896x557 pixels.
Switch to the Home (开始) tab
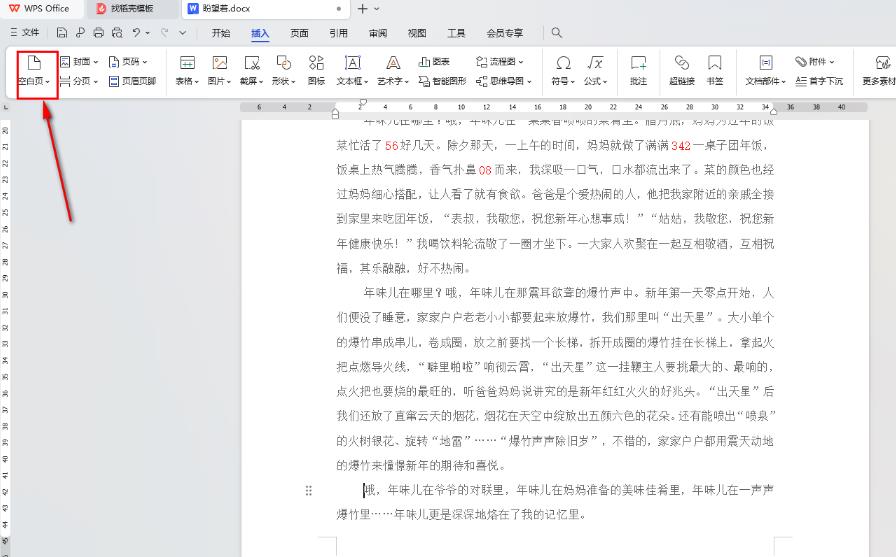(221, 33)
